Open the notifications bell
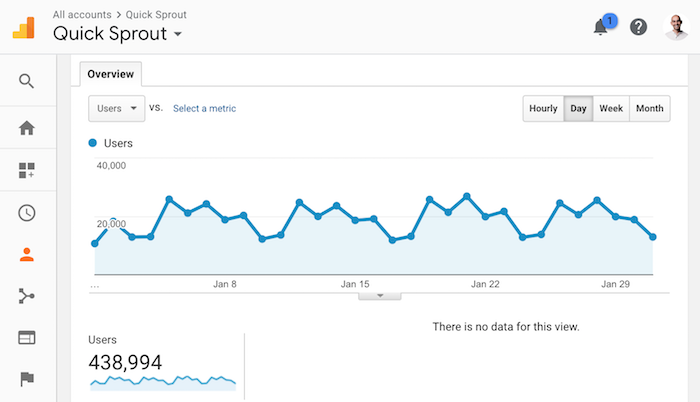 point(601,27)
